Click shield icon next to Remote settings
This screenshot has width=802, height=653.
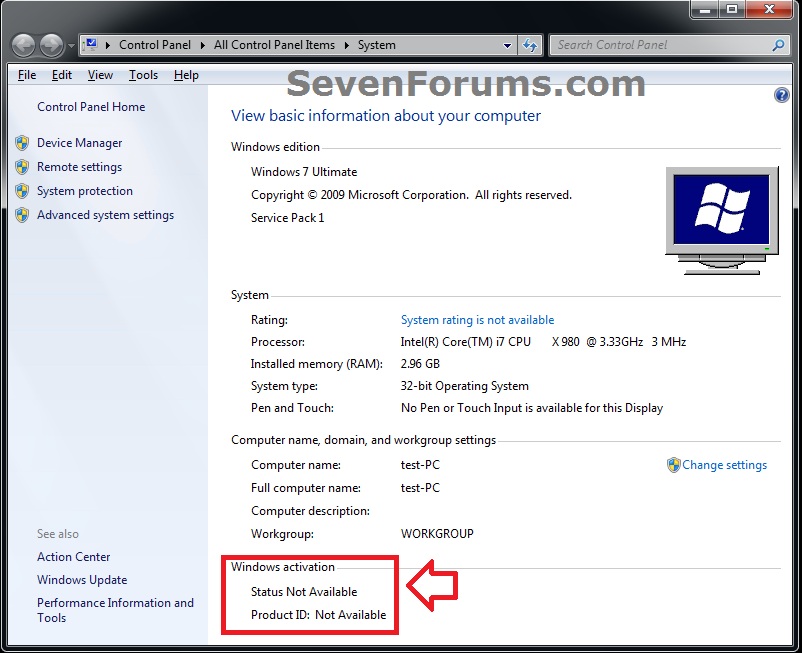[x=22, y=167]
